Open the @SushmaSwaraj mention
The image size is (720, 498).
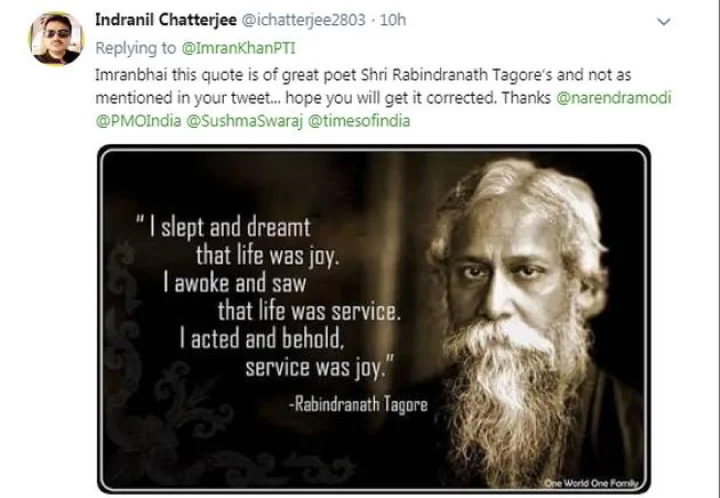point(244,121)
